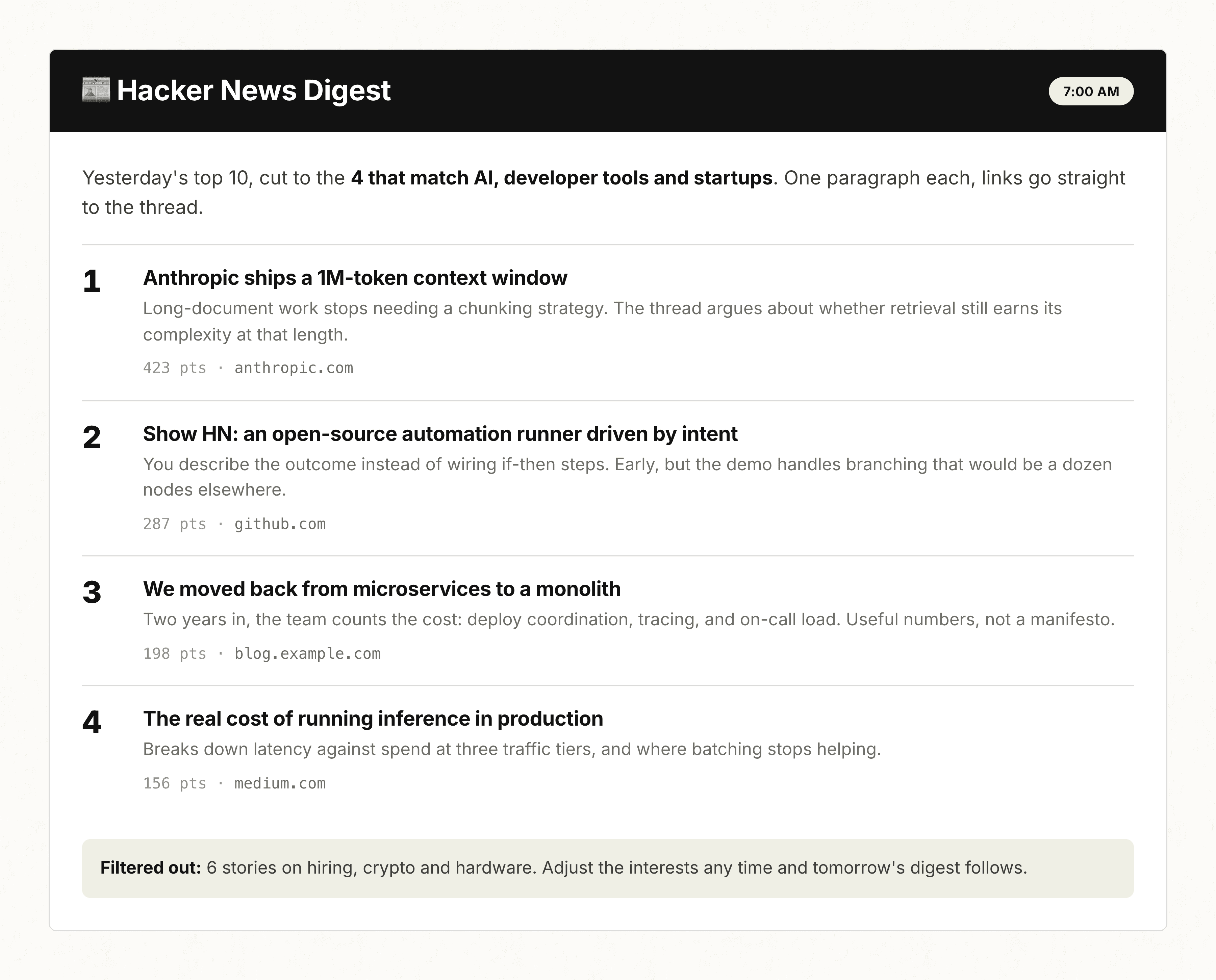Open the Anthropic 1M-token context window story

coord(355,278)
